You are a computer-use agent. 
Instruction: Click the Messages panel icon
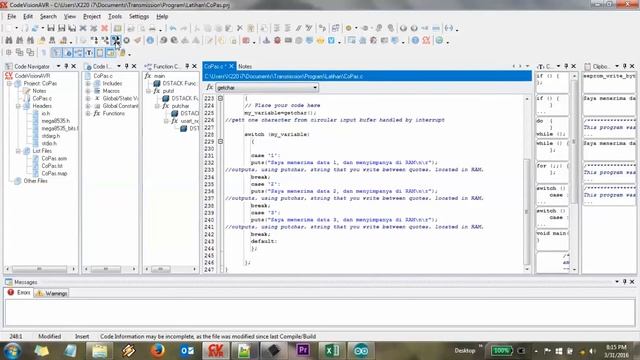coord(9,282)
